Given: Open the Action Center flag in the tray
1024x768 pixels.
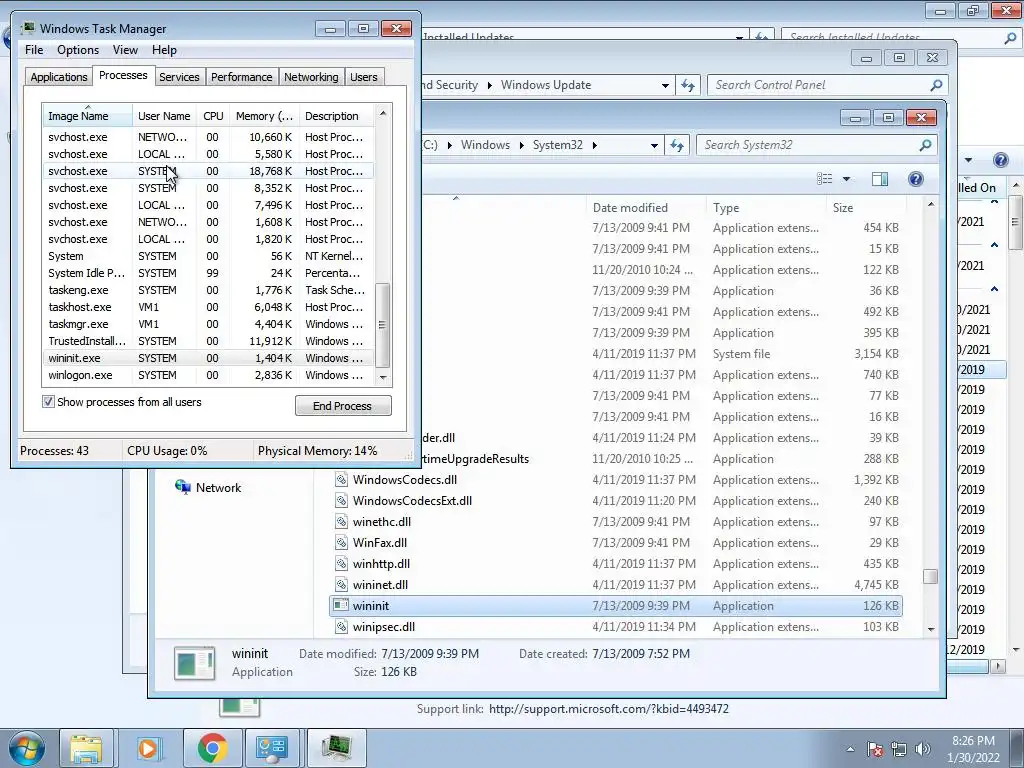Looking at the screenshot, I should [x=874, y=749].
